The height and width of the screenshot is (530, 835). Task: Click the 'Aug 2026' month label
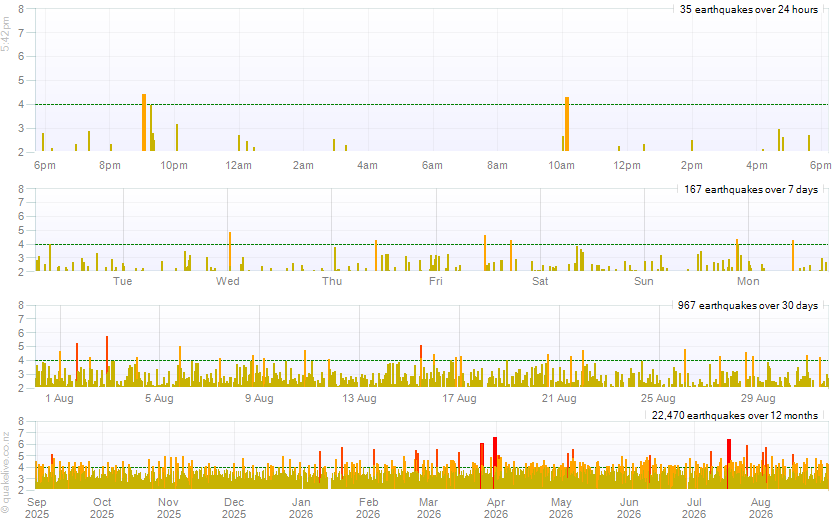(760, 508)
